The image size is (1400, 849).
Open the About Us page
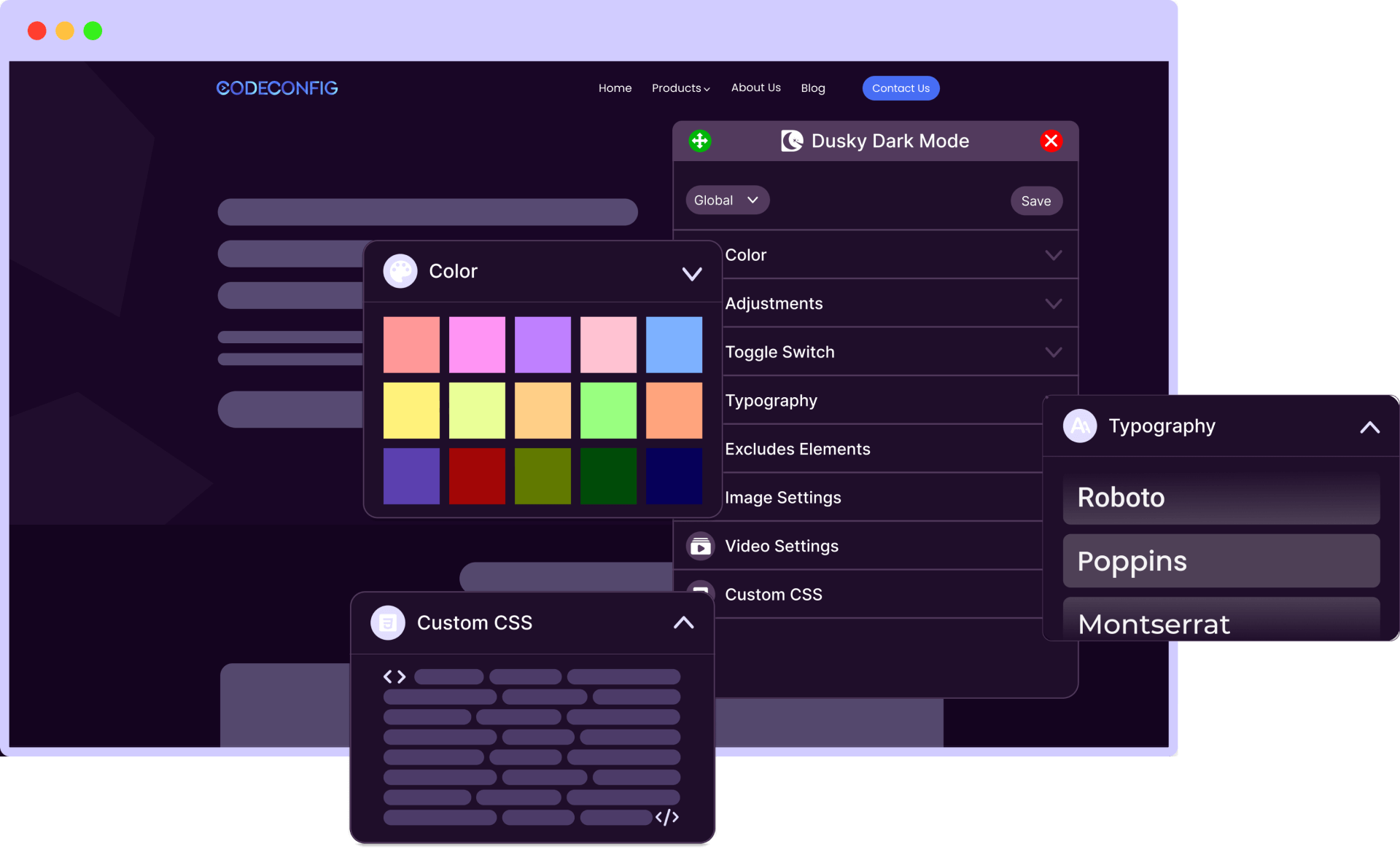(756, 87)
